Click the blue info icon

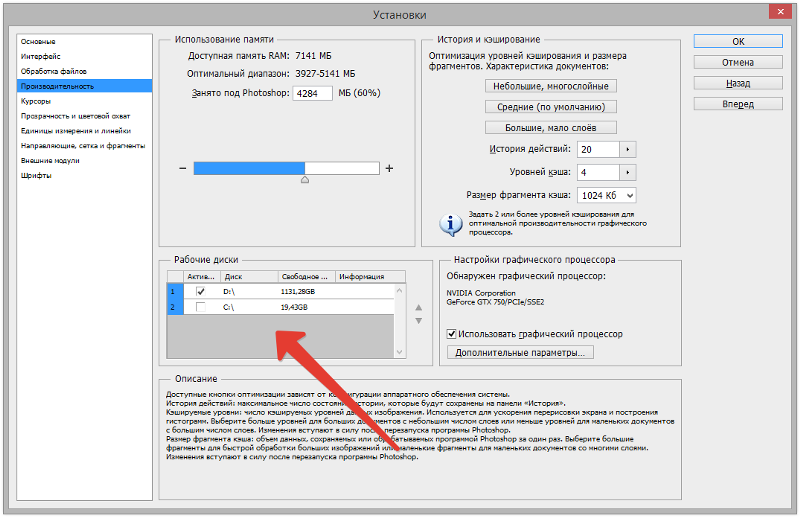pyautogui.click(x=451, y=224)
